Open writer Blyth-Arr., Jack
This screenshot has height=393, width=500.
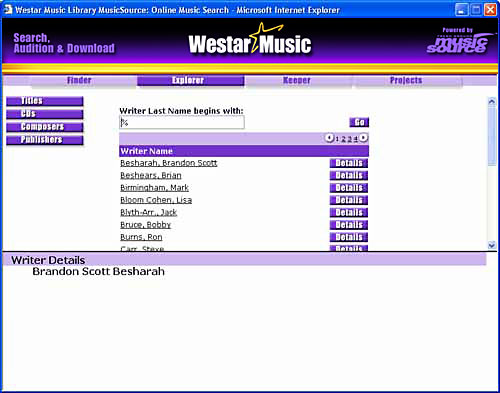[x=148, y=212]
